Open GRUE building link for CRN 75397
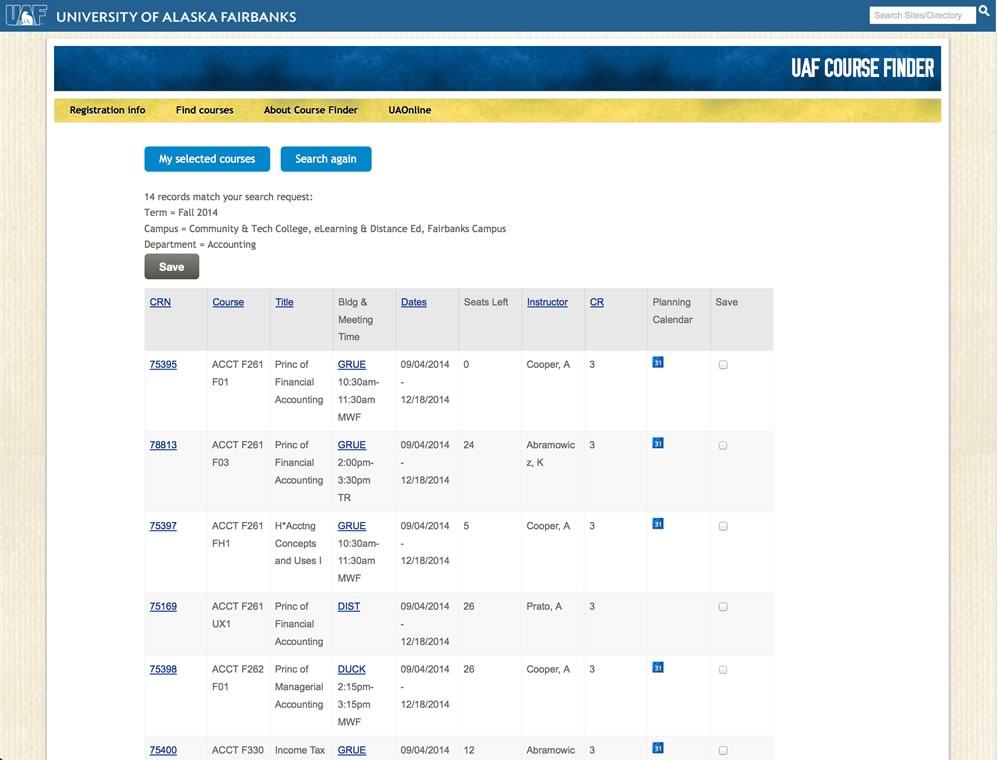 352,526
